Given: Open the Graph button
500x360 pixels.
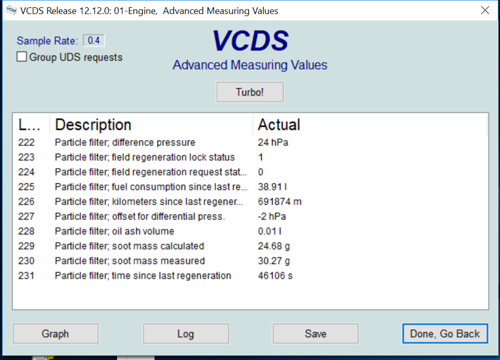Looking at the screenshot, I should point(56,333).
